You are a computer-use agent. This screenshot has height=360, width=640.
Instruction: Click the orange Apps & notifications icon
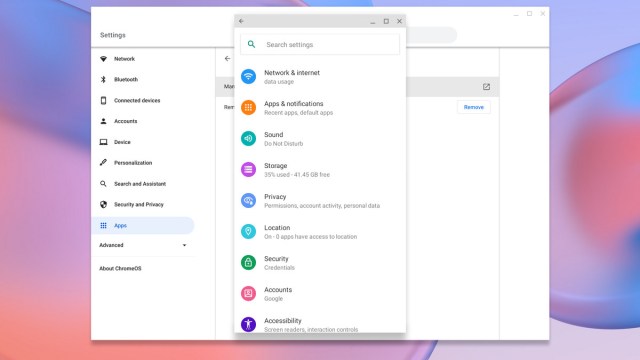(248, 107)
